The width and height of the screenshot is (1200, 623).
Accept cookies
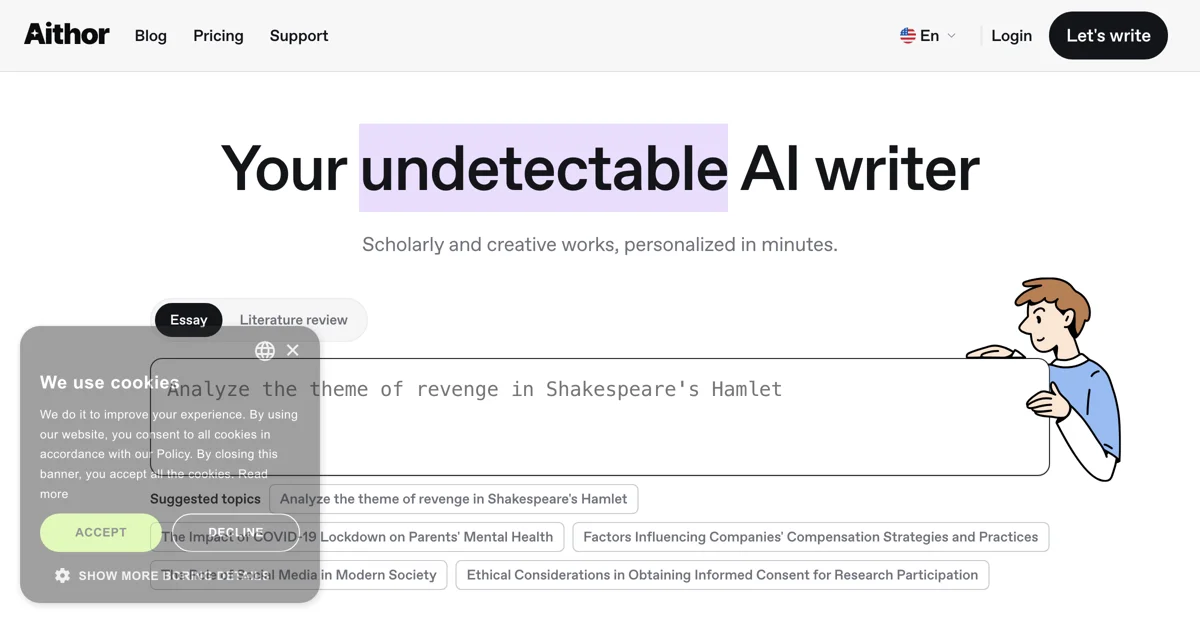[x=101, y=532]
